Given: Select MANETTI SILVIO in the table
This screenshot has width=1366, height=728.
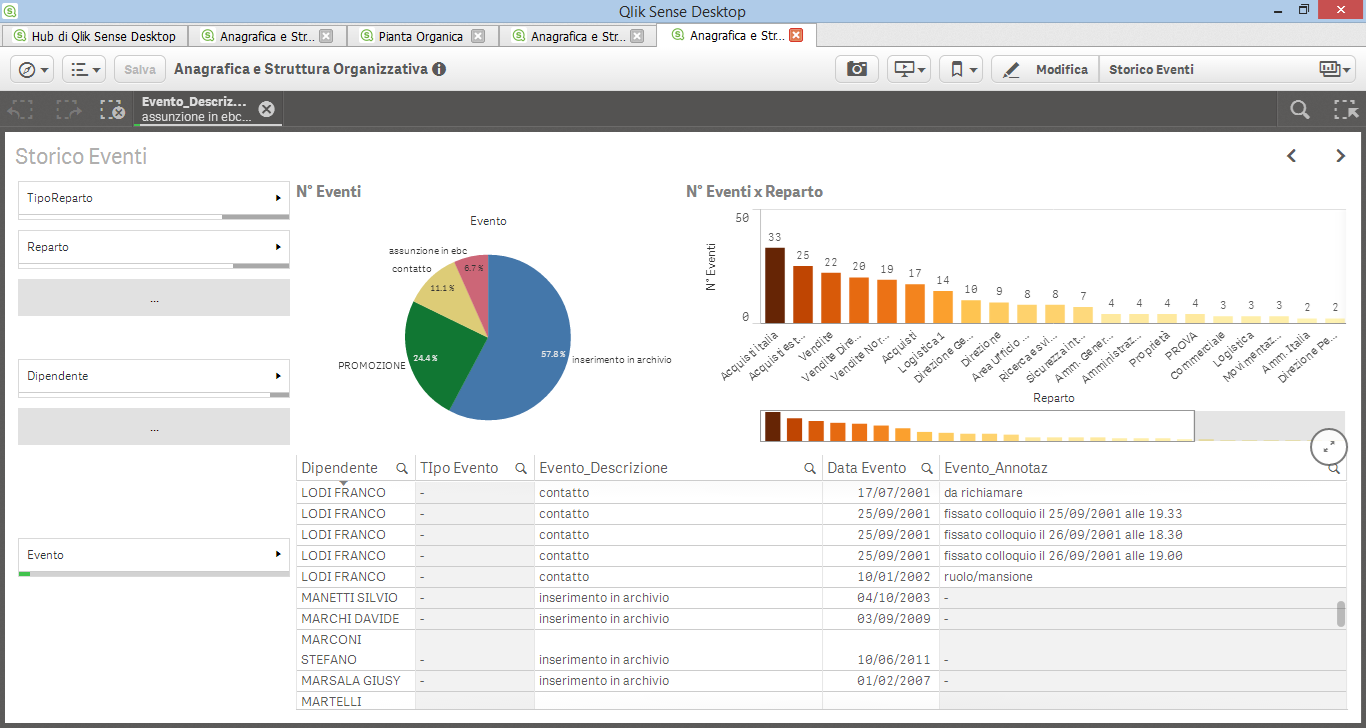Looking at the screenshot, I should pyautogui.click(x=349, y=598).
